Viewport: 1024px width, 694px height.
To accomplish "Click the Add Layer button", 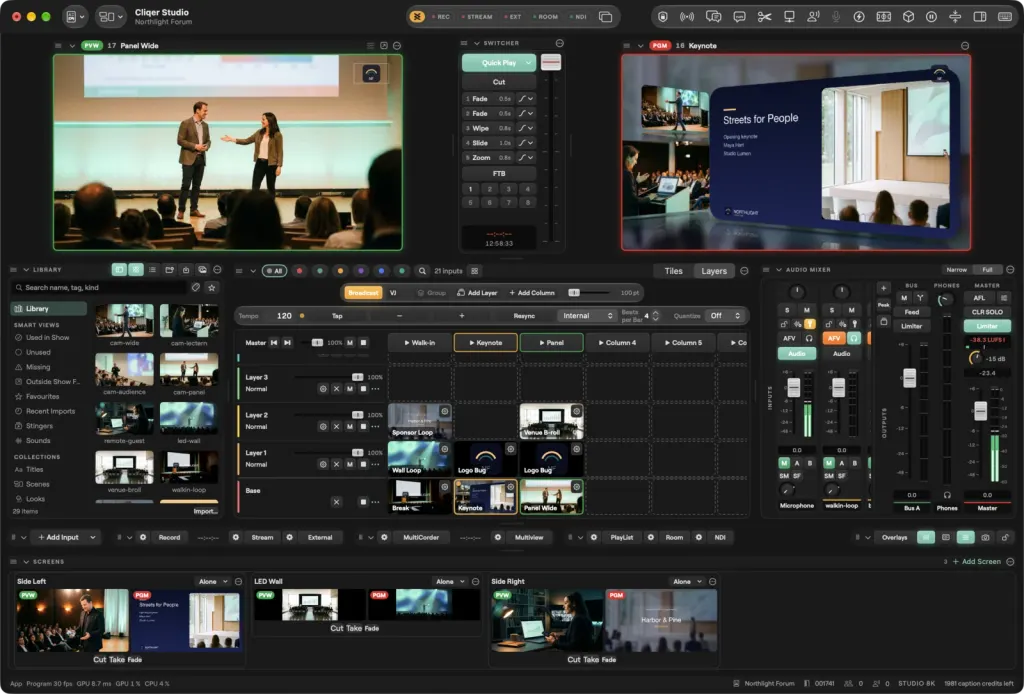I will (x=477, y=293).
